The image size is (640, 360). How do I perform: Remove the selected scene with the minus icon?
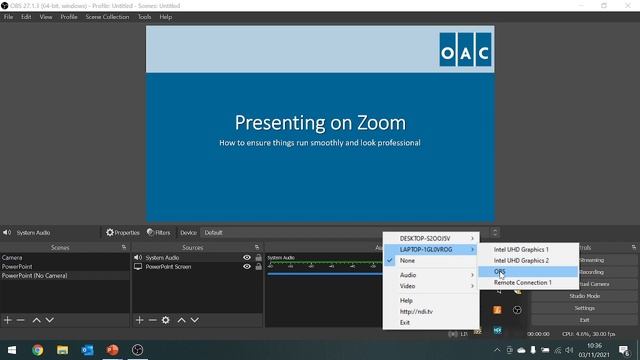20,320
